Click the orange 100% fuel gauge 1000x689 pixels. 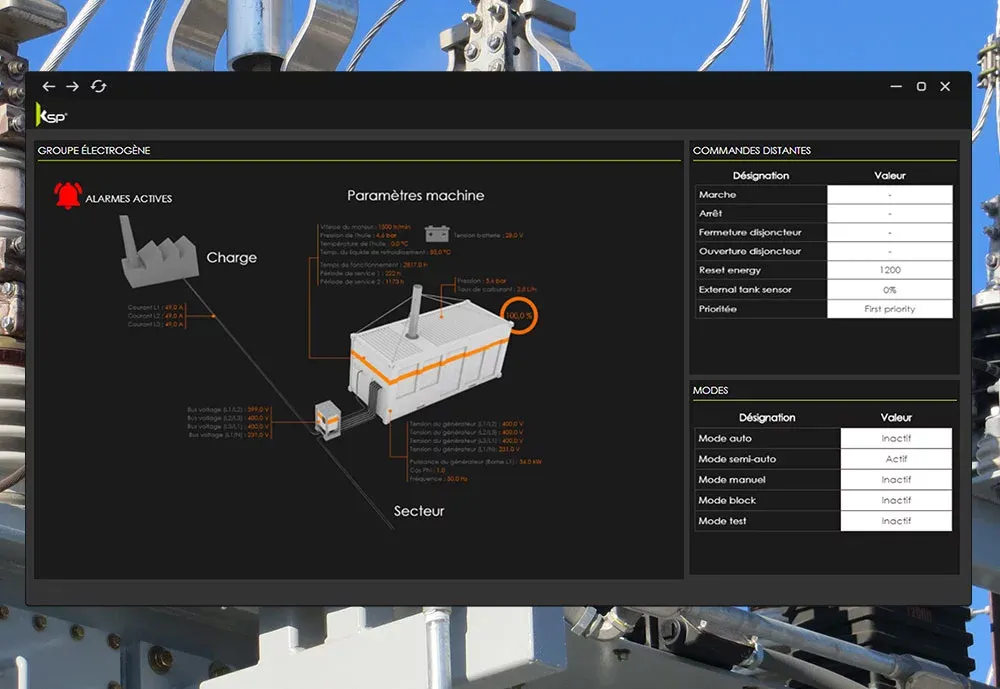(519, 315)
